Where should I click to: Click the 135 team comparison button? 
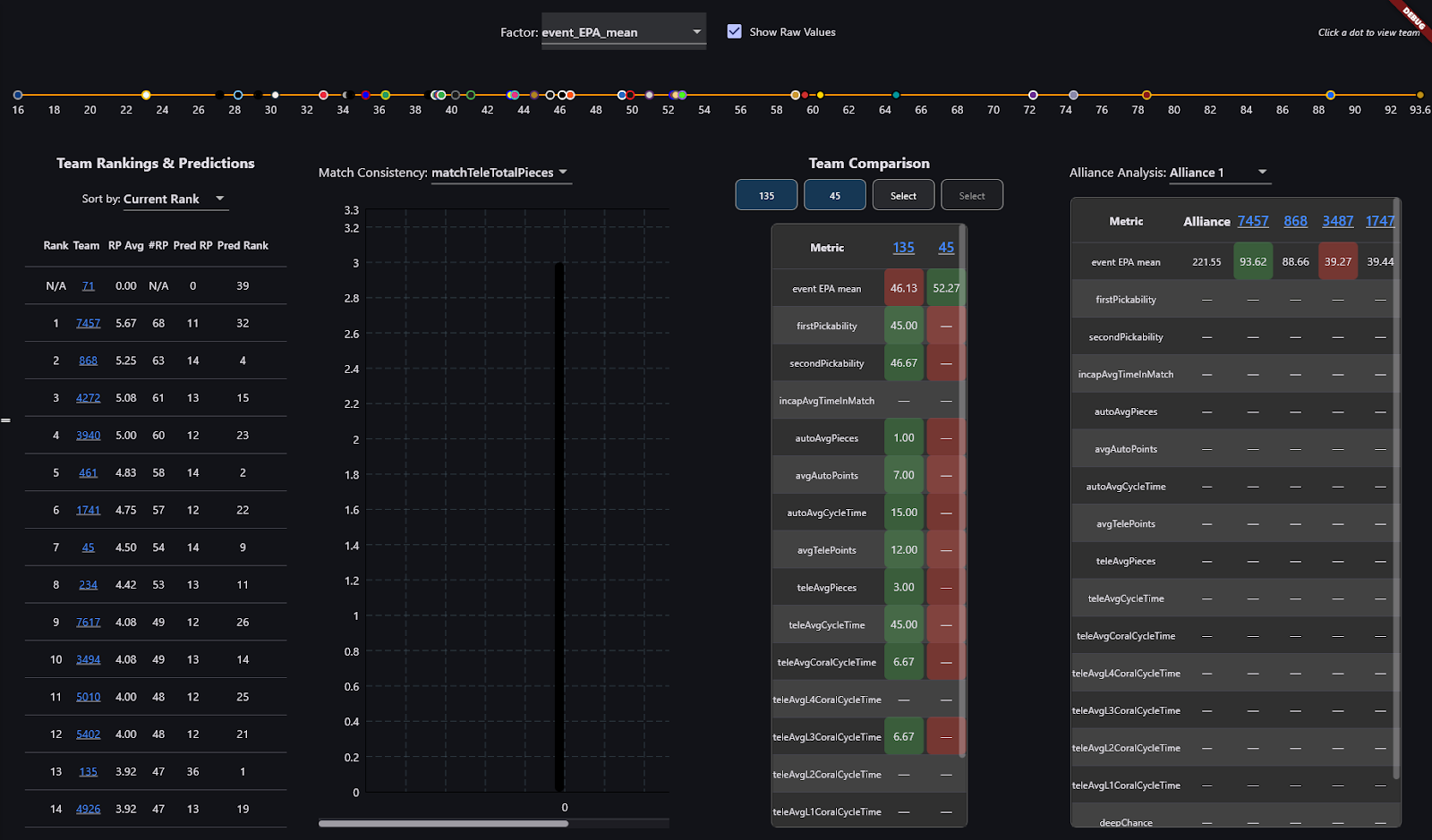[x=766, y=195]
